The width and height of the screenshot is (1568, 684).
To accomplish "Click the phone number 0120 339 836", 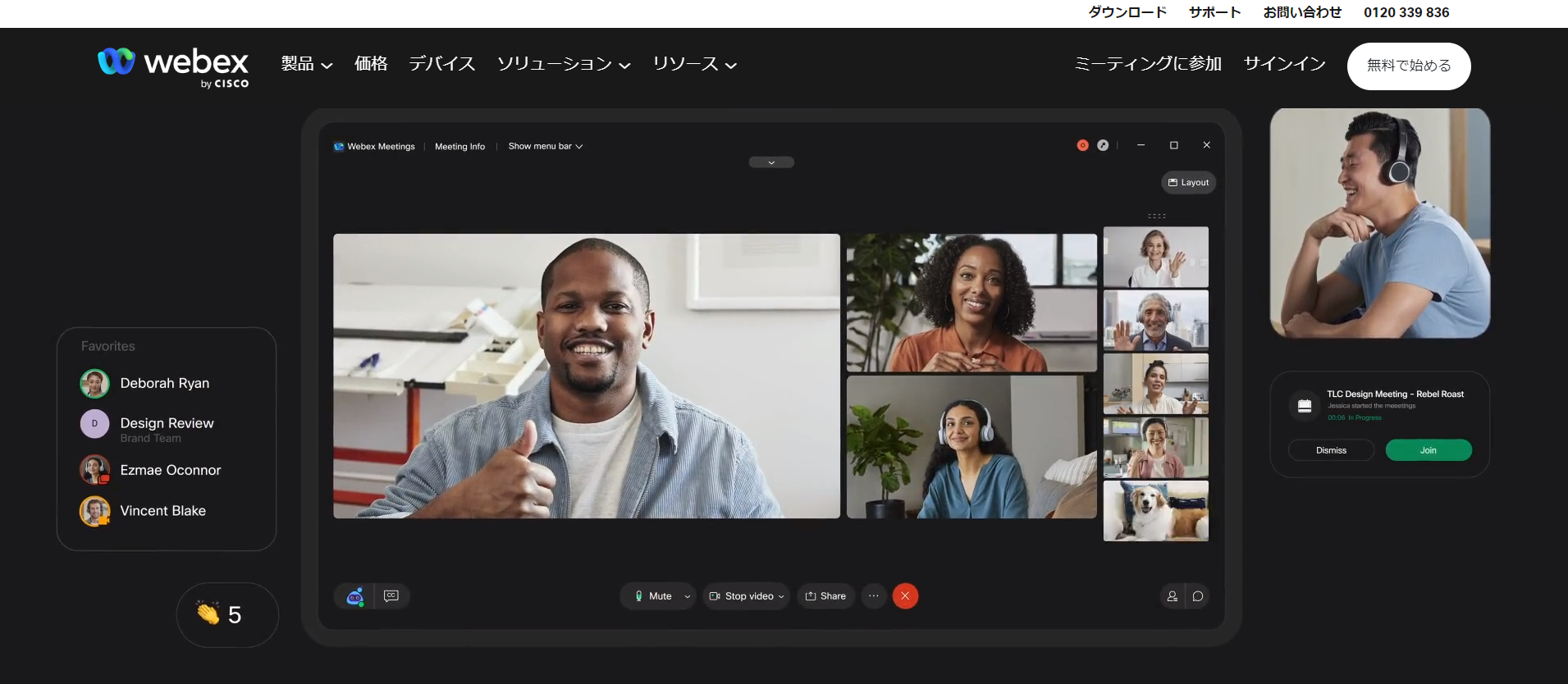I will tap(1406, 12).
